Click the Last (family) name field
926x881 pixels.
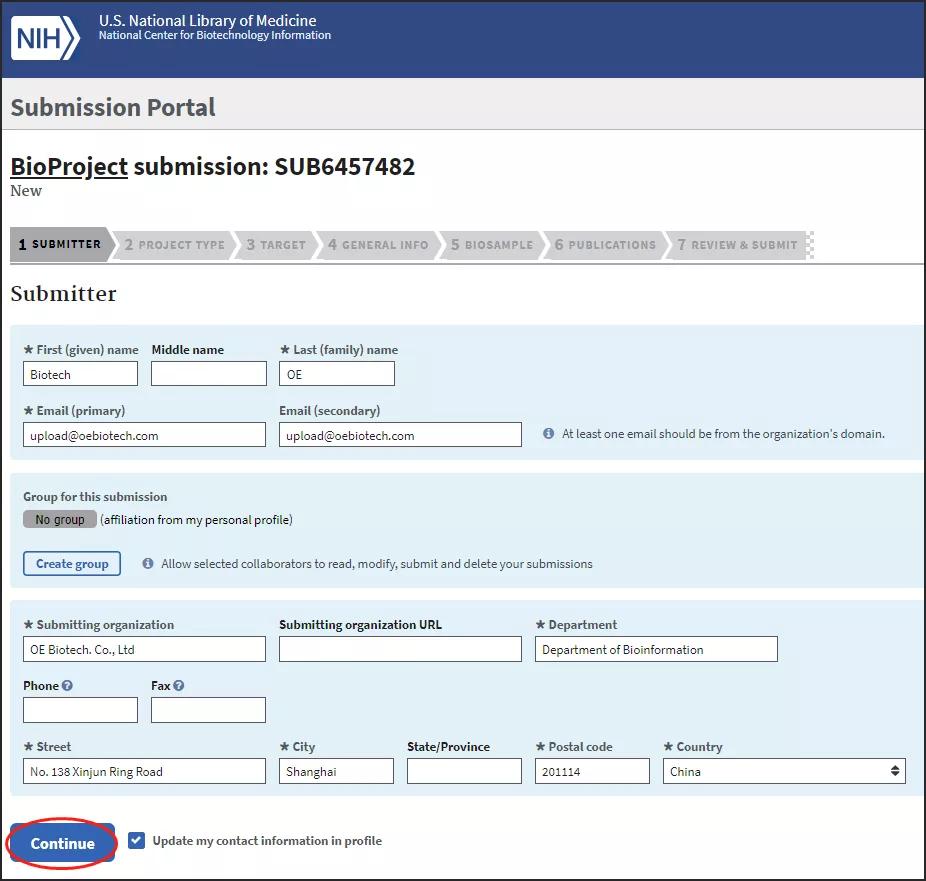pos(337,374)
